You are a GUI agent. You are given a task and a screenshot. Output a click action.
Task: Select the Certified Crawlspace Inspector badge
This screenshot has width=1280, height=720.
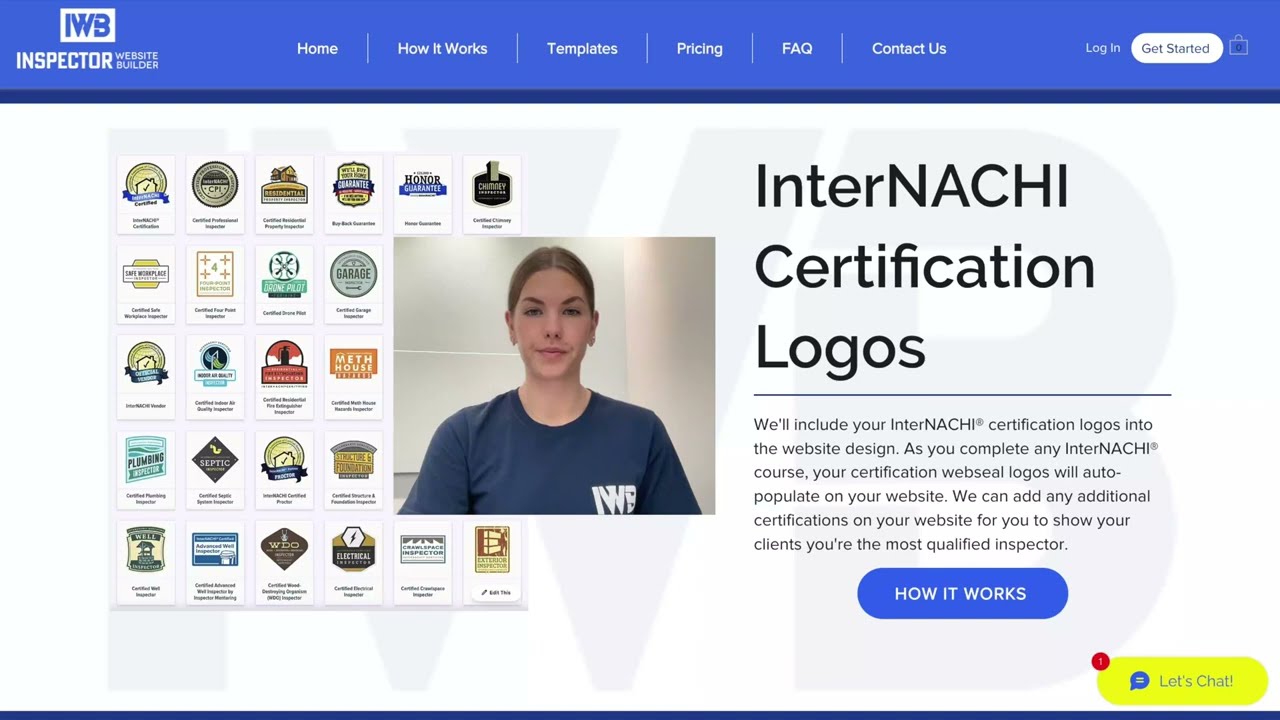(422, 562)
